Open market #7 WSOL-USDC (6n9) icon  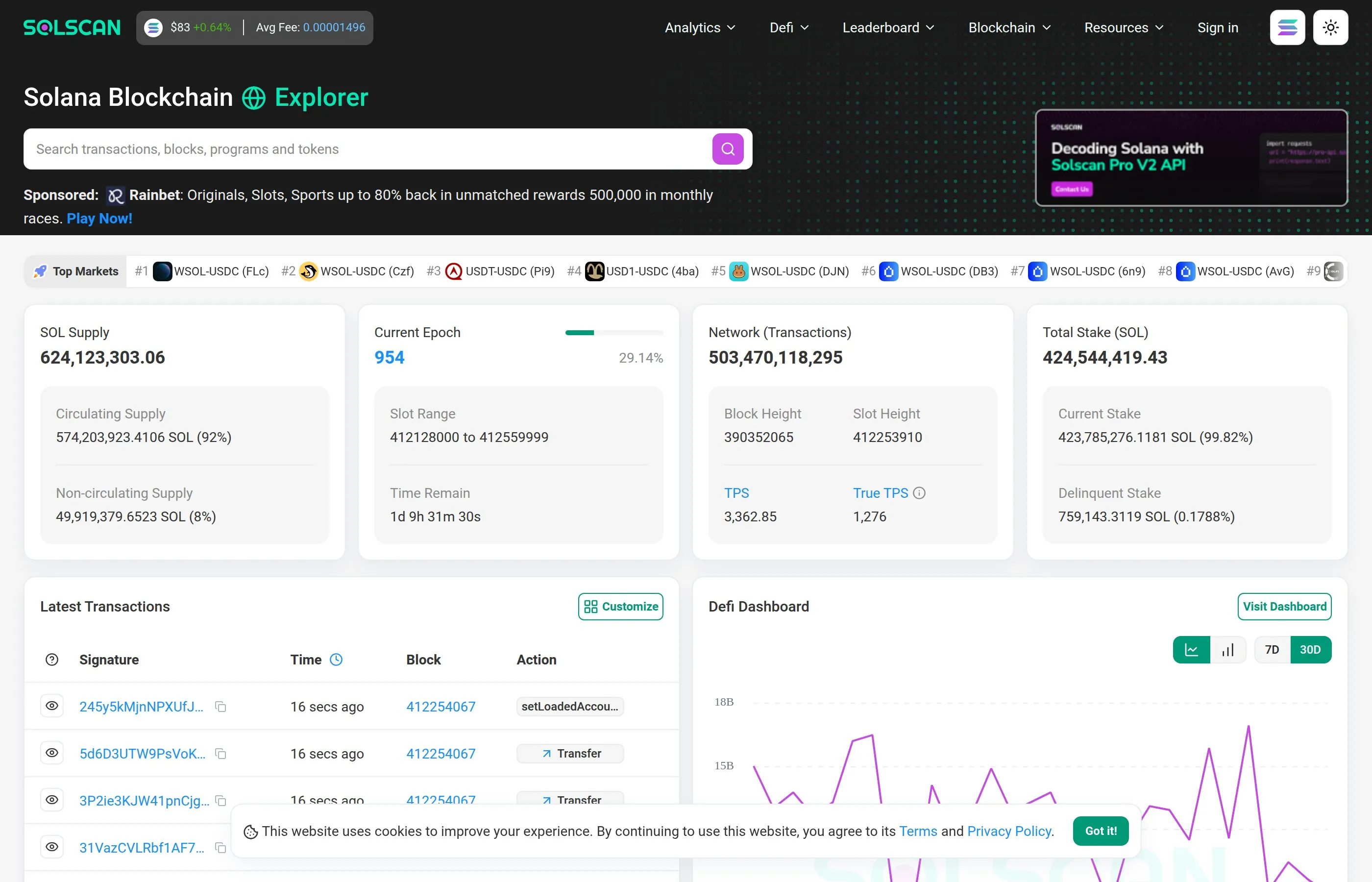coord(1038,271)
